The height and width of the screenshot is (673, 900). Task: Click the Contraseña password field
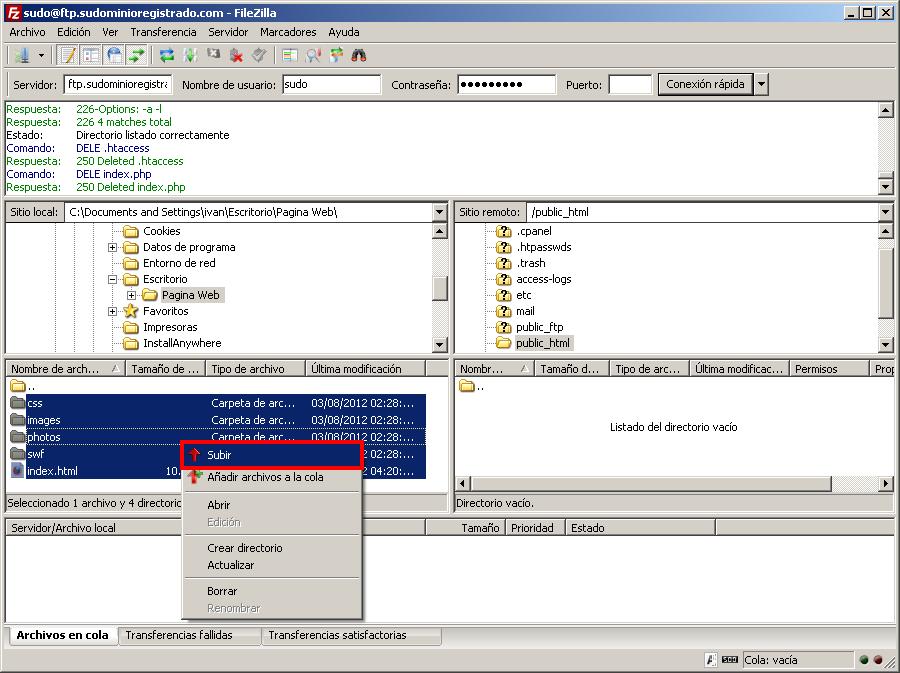click(x=507, y=84)
